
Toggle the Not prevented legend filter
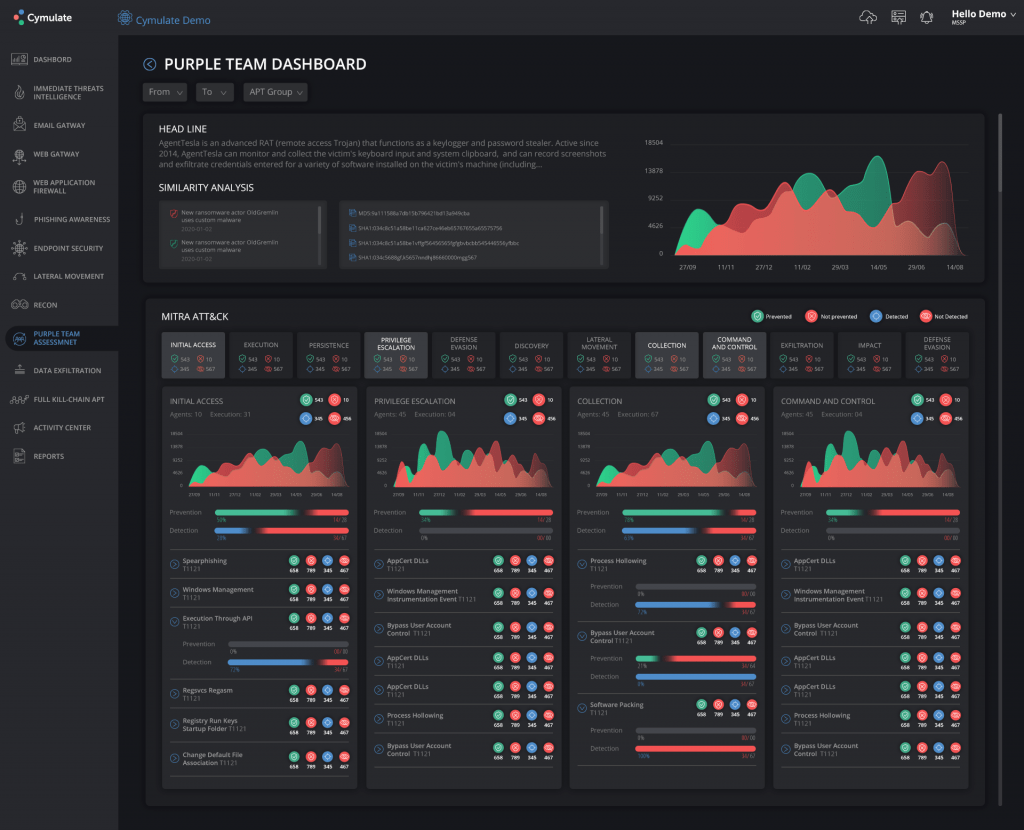(831, 317)
